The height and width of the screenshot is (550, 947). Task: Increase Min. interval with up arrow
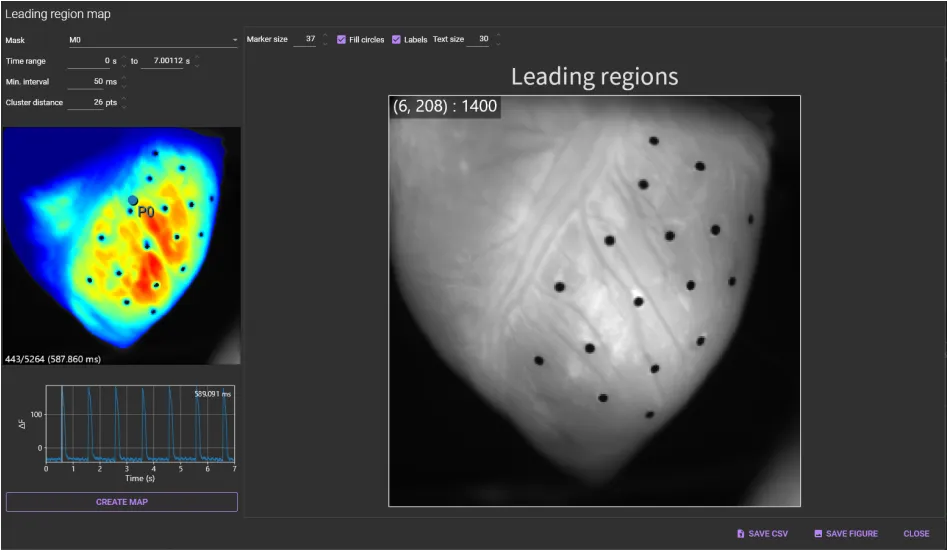(x=124, y=78)
